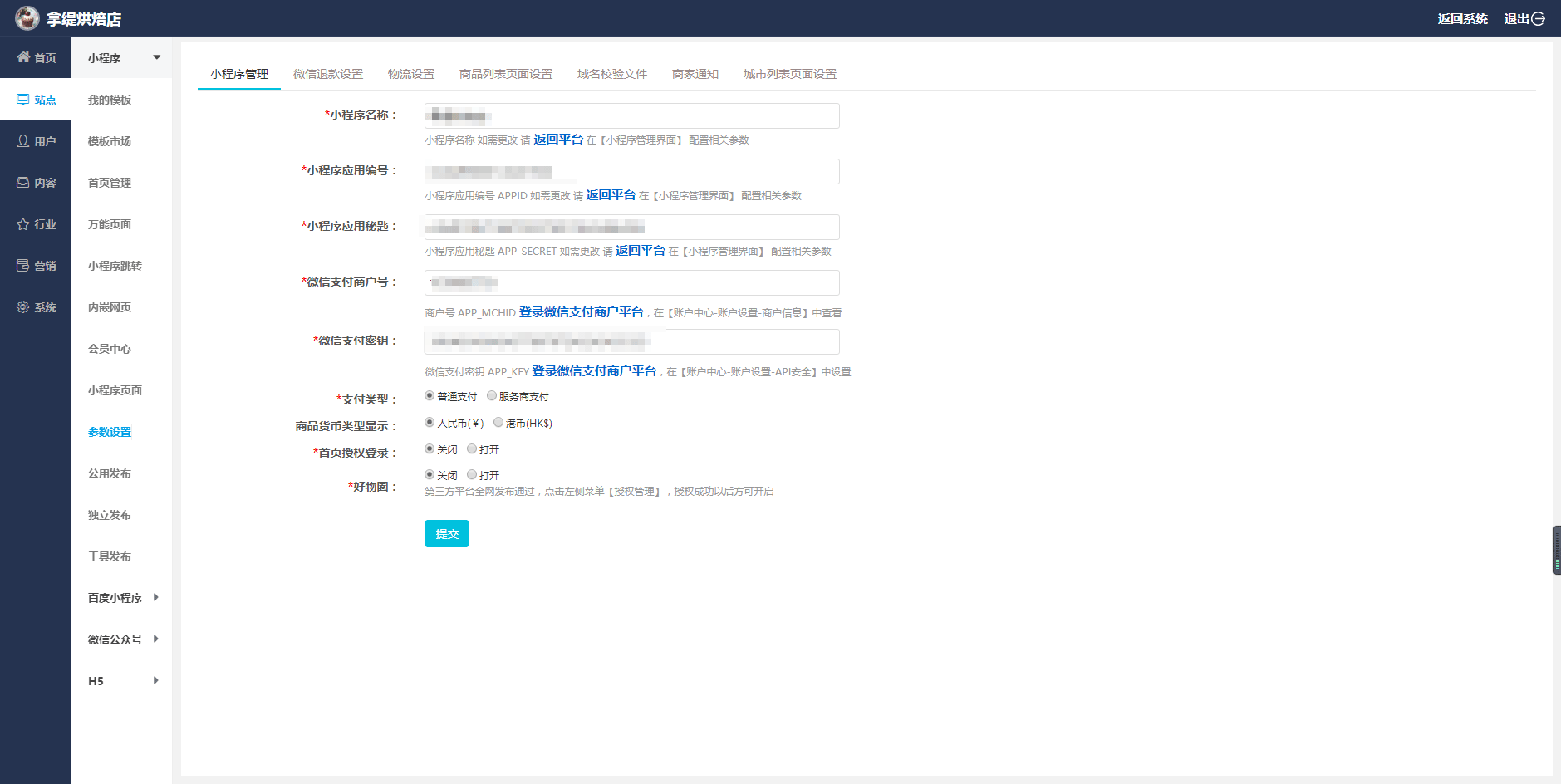This screenshot has height=784, width=1561.
Task: Open the 行业 star icon
Action: [x=23, y=224]
